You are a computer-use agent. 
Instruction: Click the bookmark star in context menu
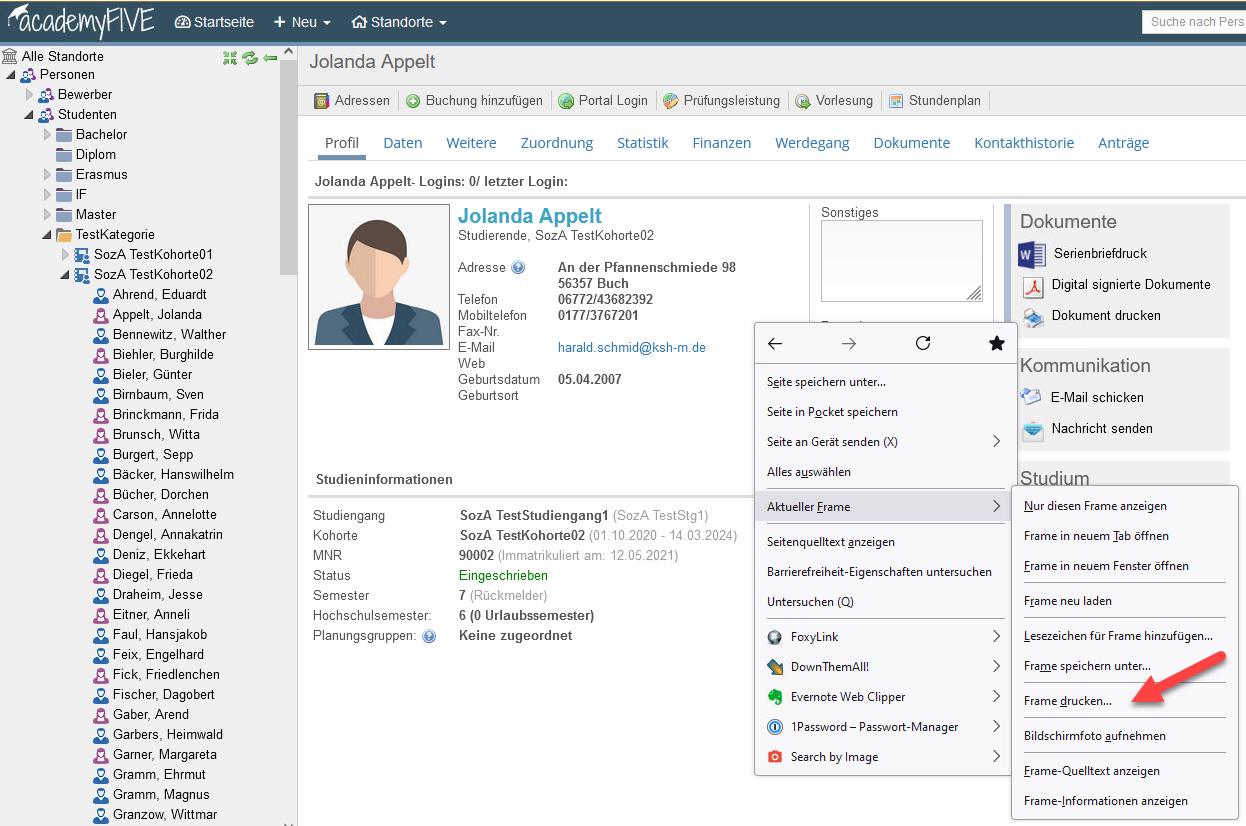(x=996, y=344)
